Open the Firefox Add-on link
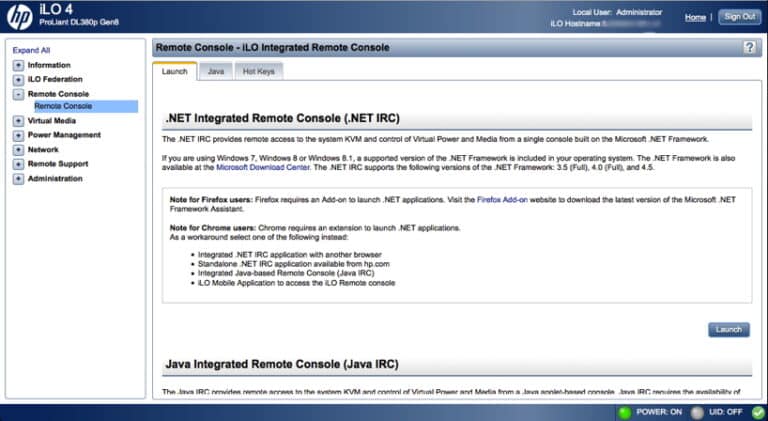 (x=502, y=200)
